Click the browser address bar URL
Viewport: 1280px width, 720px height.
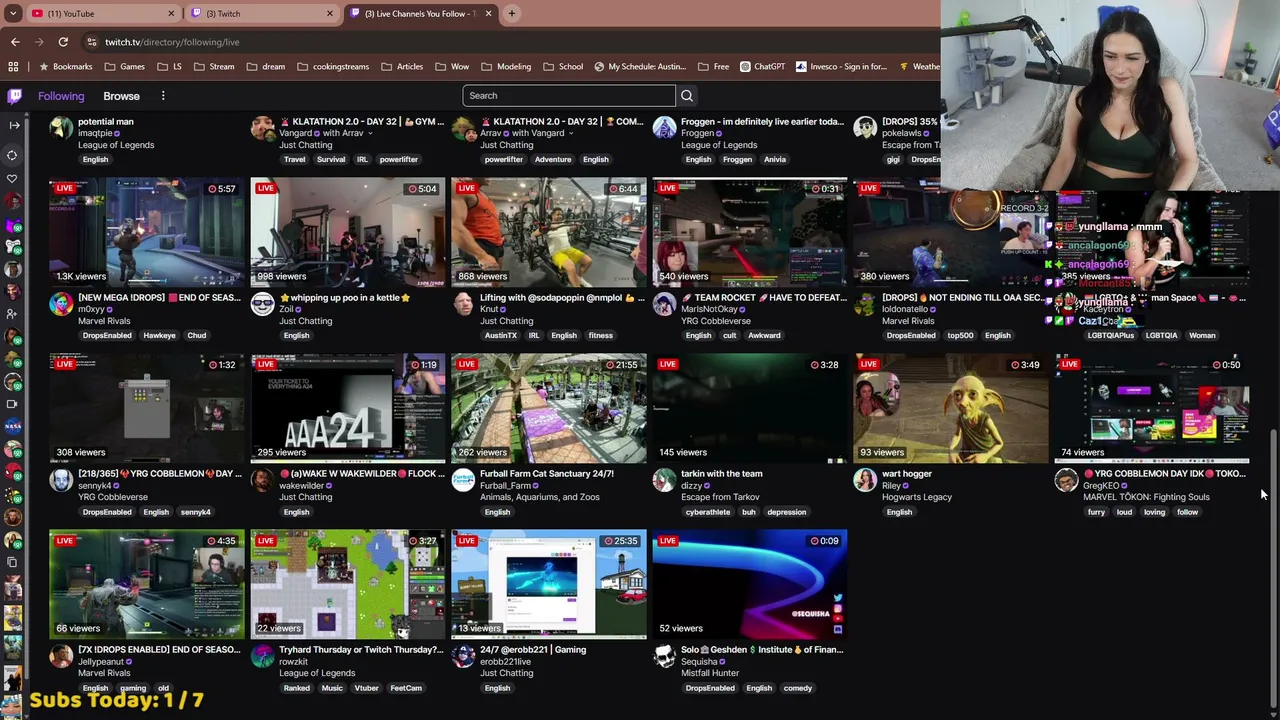tap(172, 42)
